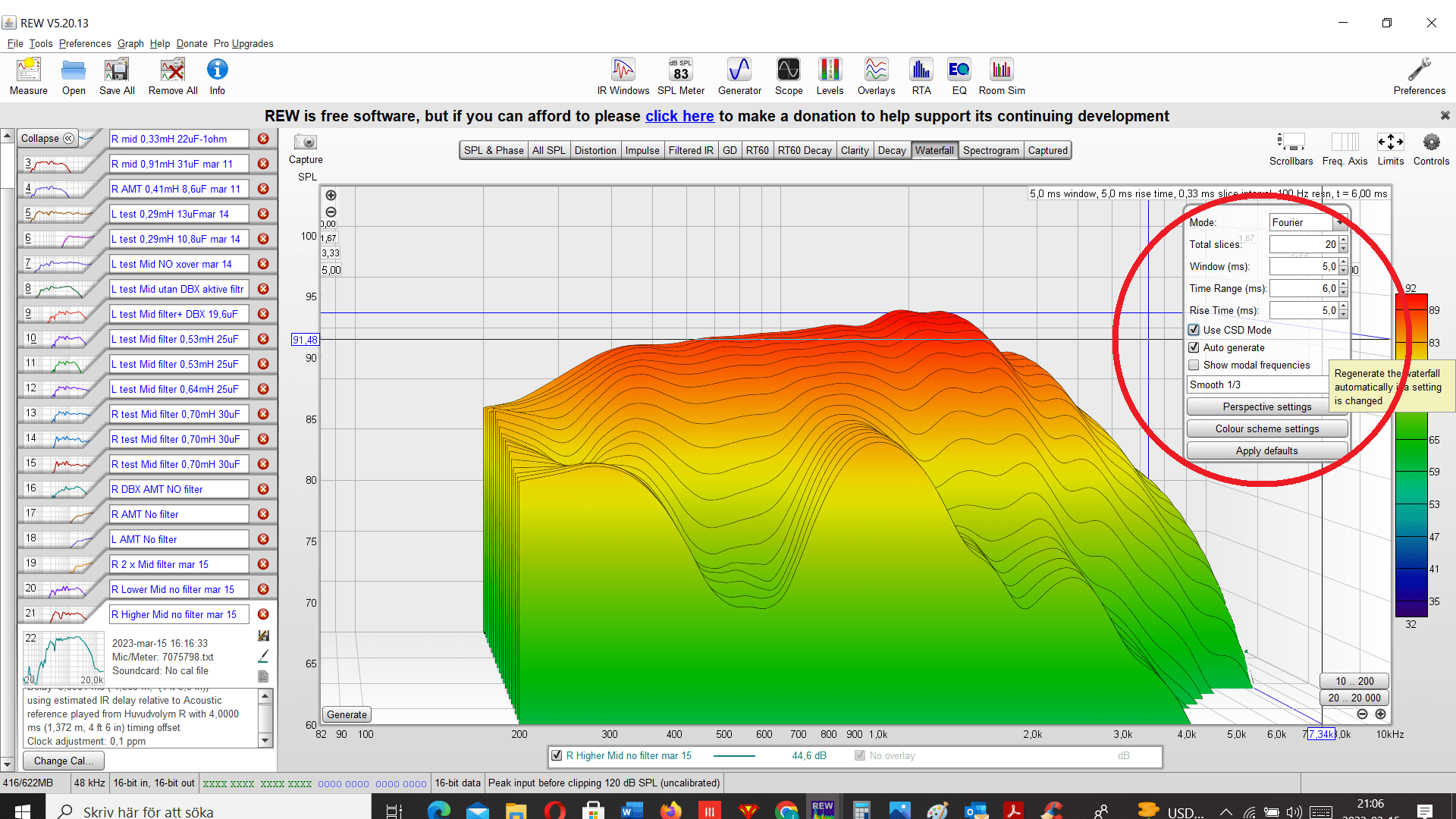Viewport: 1456px width, 819px height.
Task: Open the Tools menu
Action: [41, 43]
